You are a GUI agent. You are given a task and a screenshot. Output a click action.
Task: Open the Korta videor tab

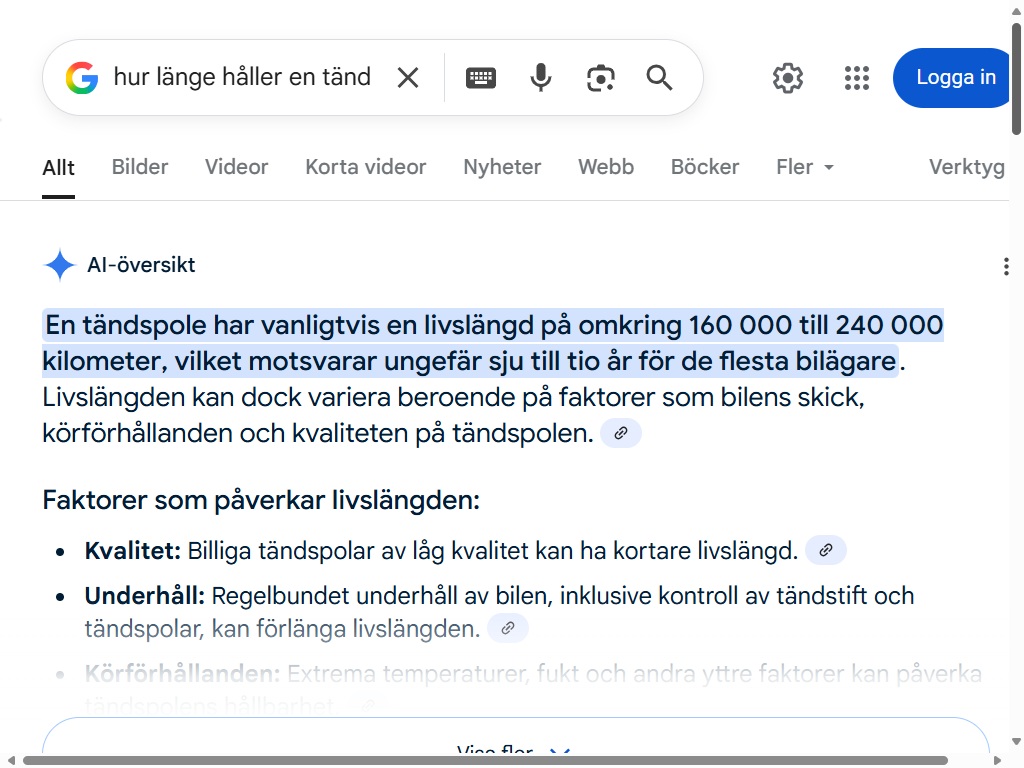coord(366,167)
